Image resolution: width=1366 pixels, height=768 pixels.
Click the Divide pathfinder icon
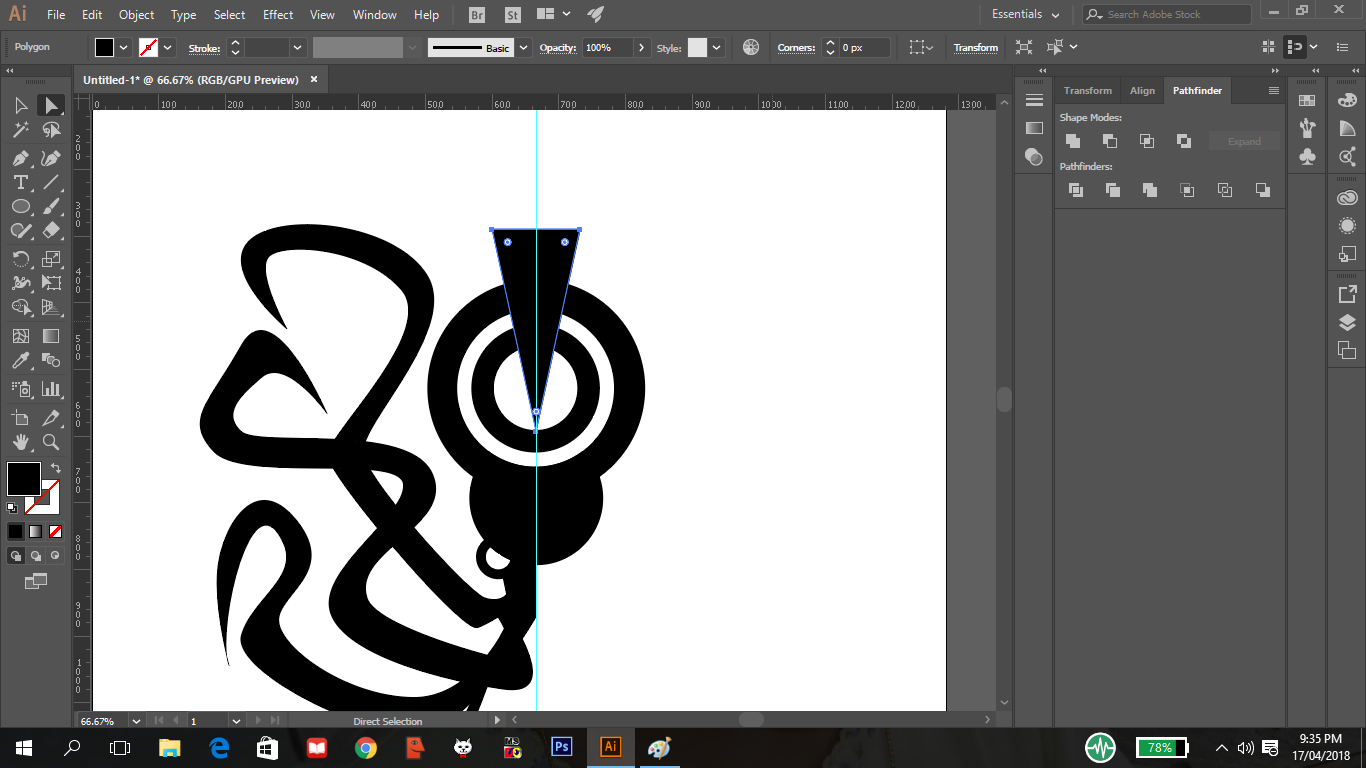[x=1076, y=190]
